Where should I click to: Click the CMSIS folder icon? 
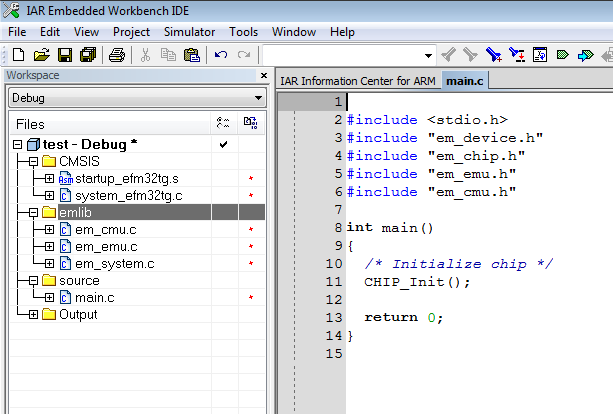point(49,161)
